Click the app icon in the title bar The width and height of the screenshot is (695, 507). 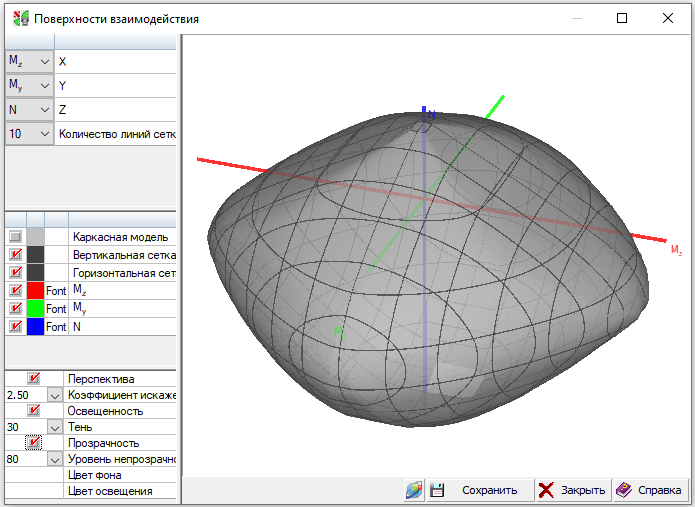tap(20, 18)
